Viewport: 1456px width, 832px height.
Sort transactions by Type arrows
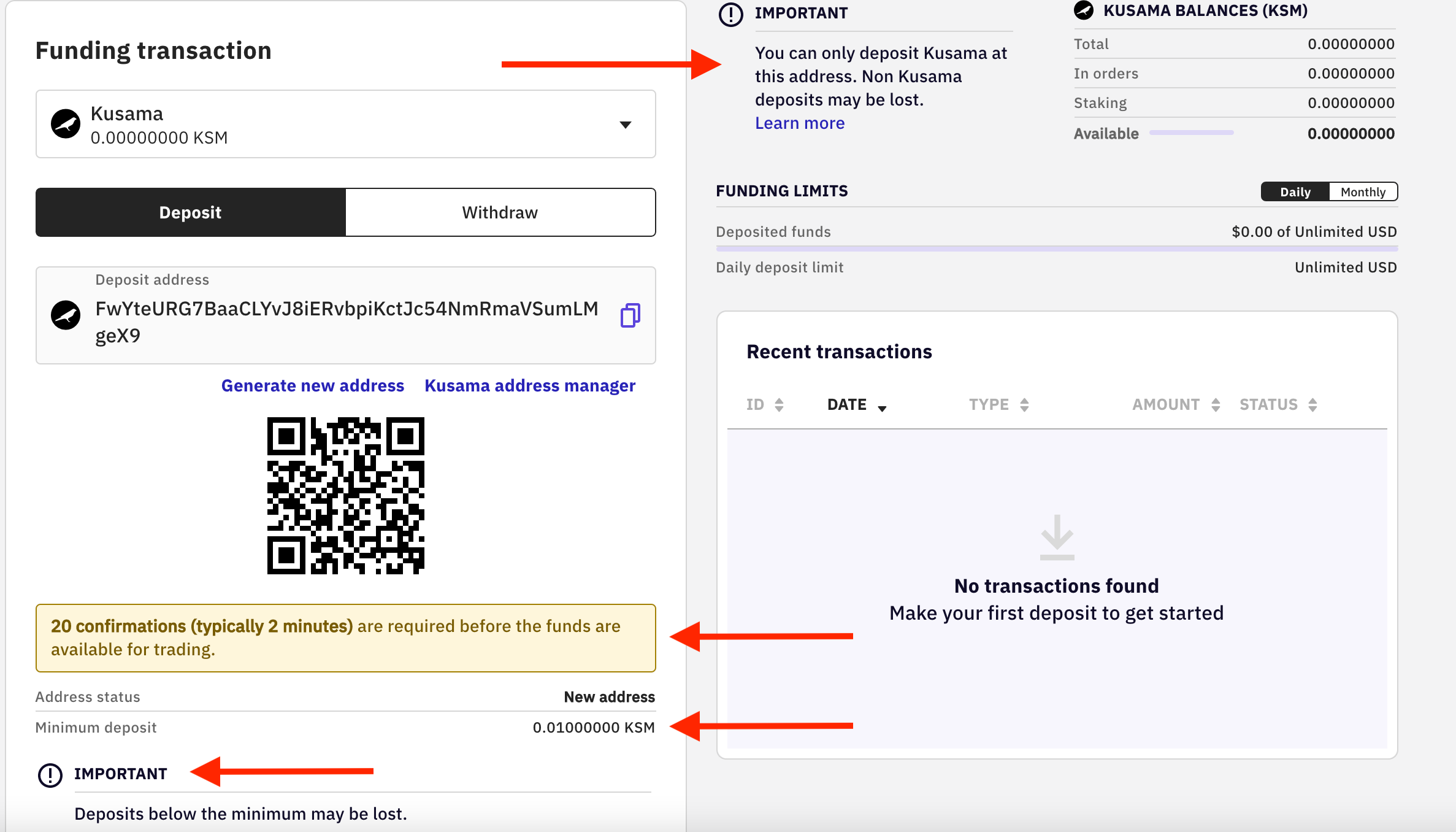[x=1024, y=405]
